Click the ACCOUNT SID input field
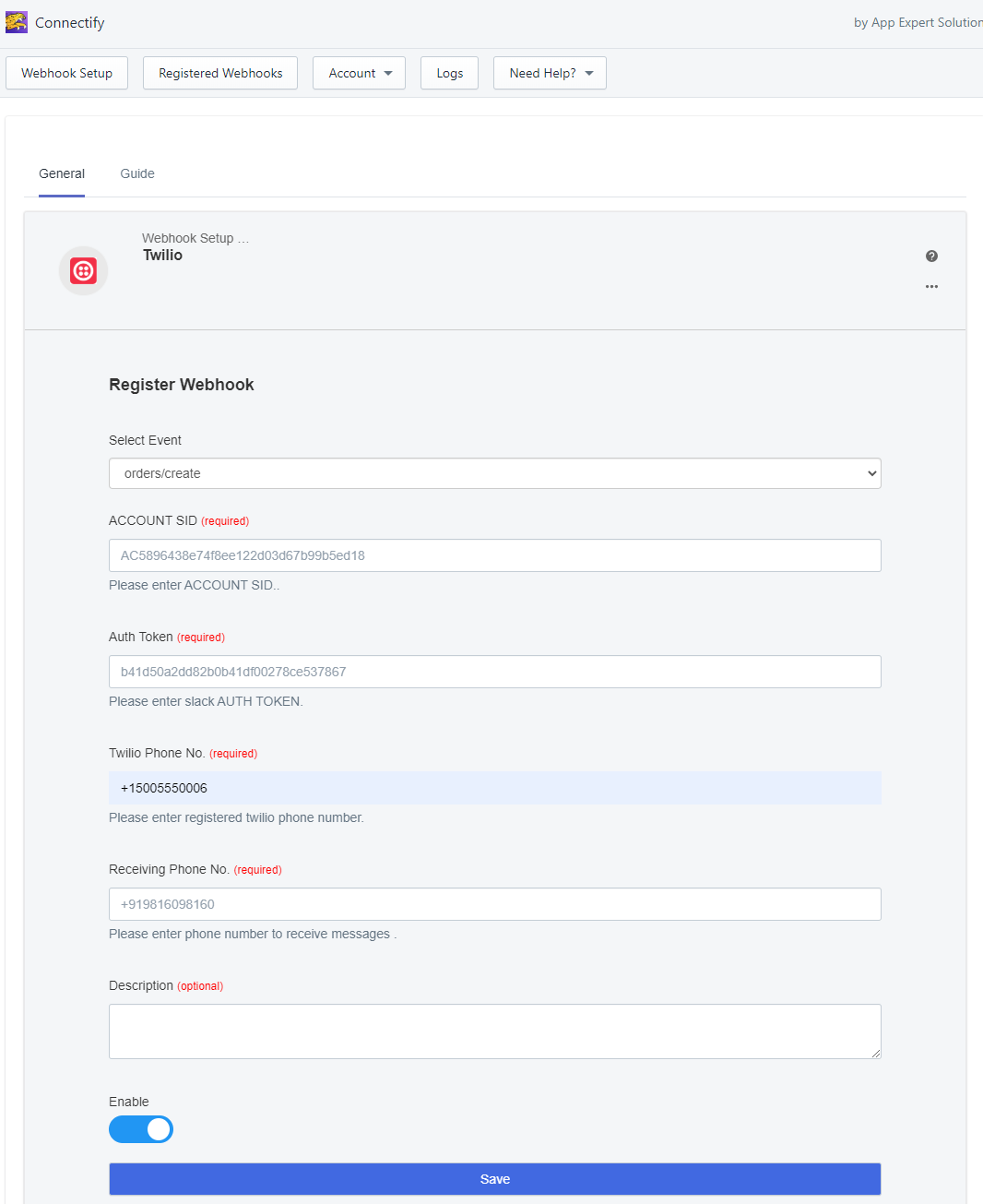983x1204 pixels. tap(495, 555)
